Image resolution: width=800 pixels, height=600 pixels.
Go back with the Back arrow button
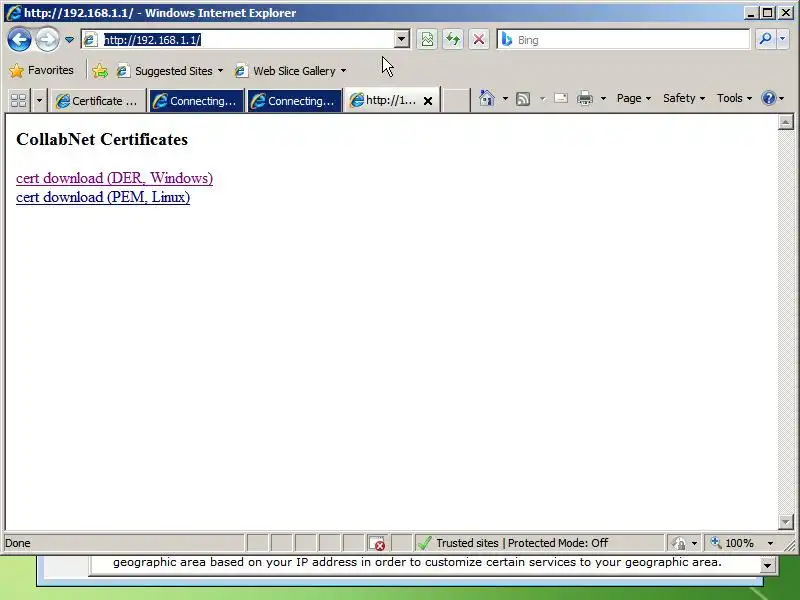(x=19, y=39)
